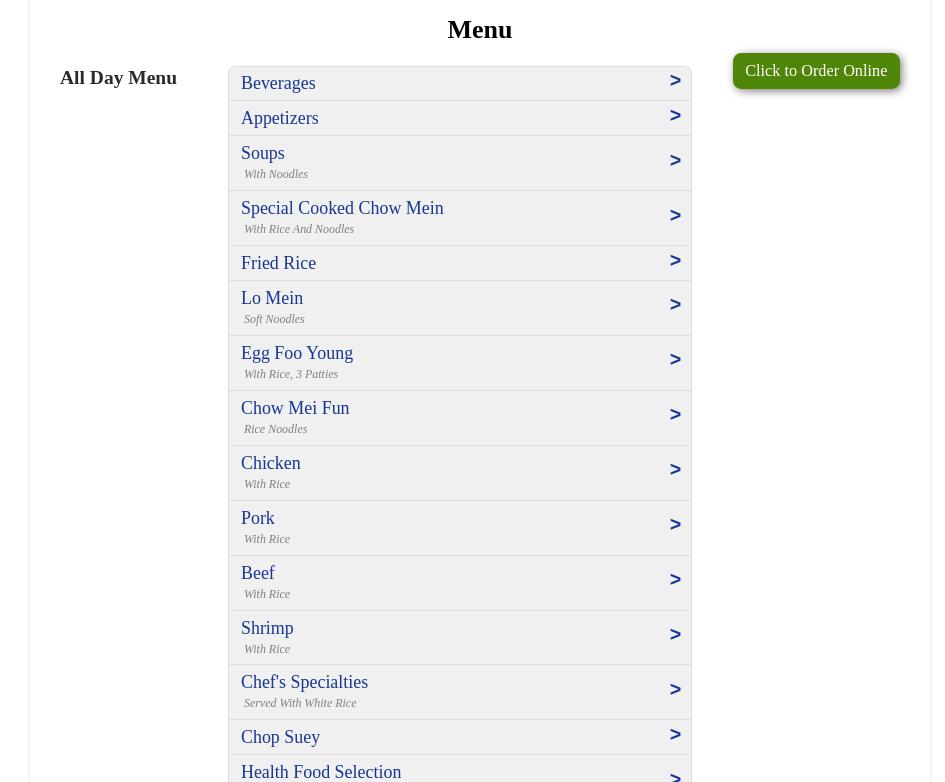Select the Lo Mein category
945x782 pixels.
(x=272, y=299)
